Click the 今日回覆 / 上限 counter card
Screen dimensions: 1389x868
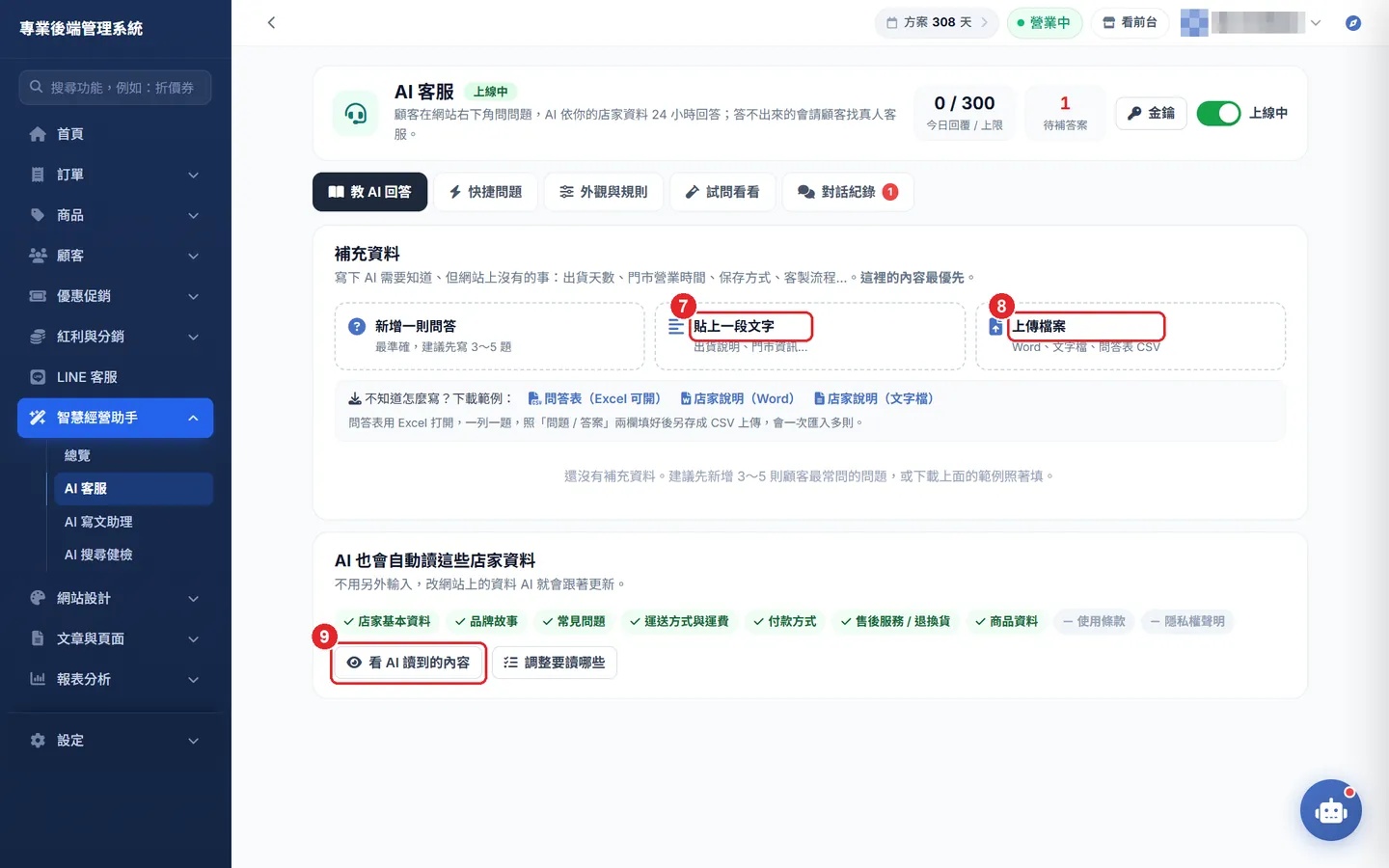point(965,113)
